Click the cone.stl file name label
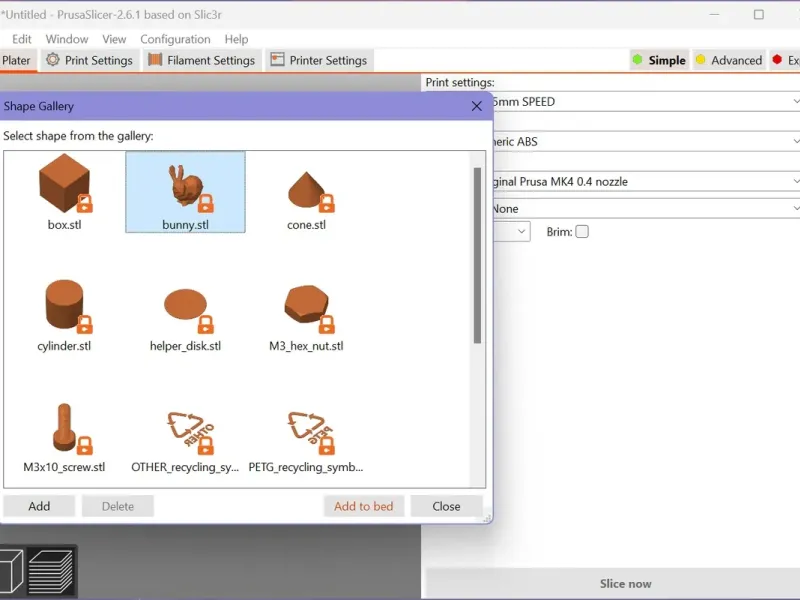Viewport: 800px width, 600px height. pyautogui.click(x=306, y=225)
